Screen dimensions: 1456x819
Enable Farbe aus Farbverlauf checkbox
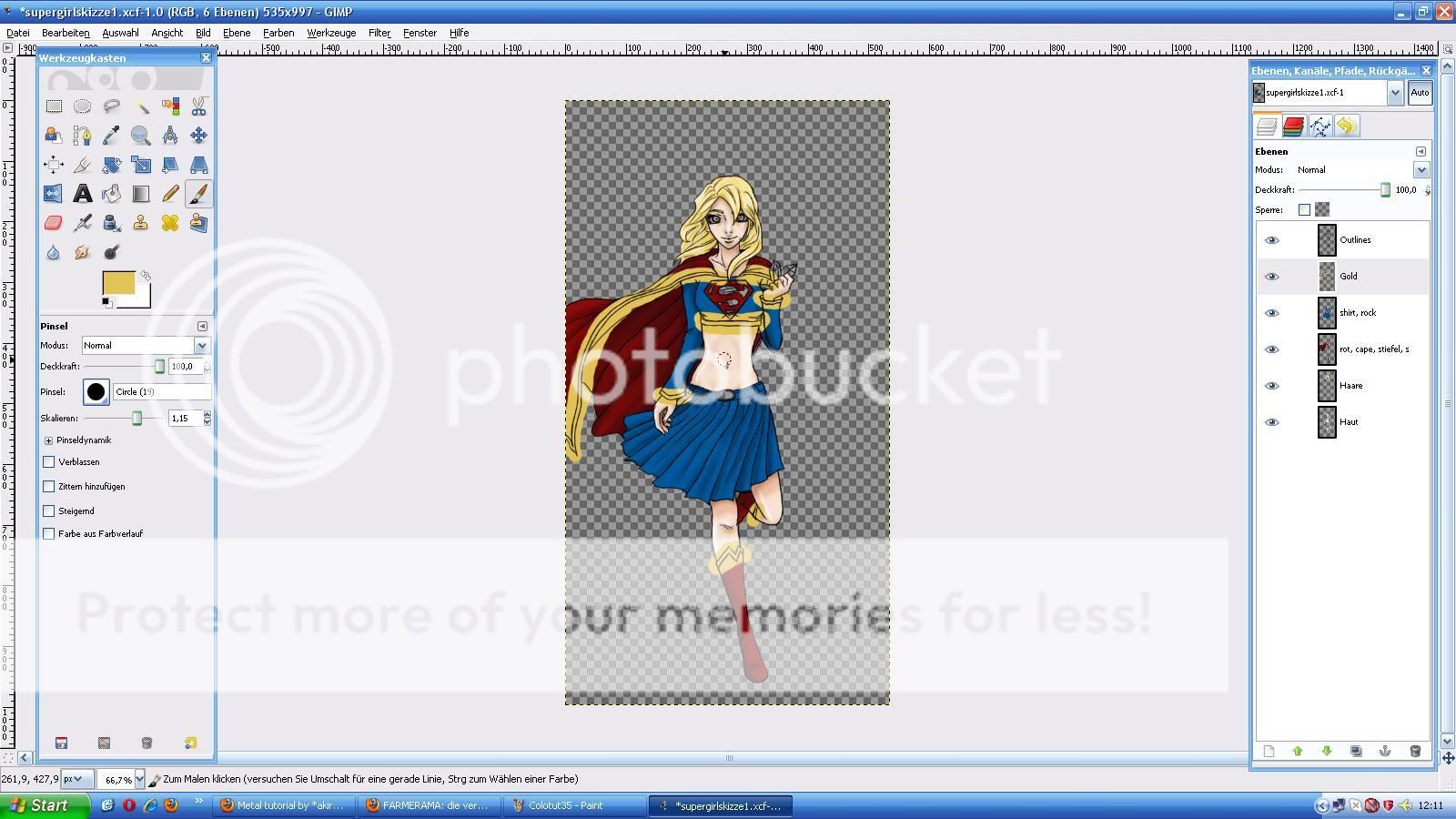pyautogui.click(x=49, y=534)
